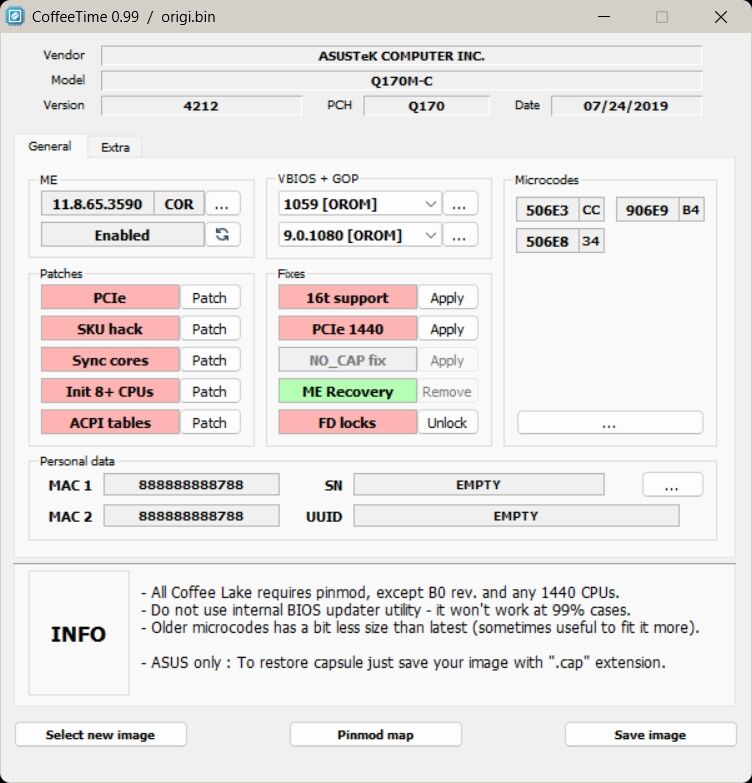This screenshot has width=752, height=783.
Task: Click the INFO box
Action: click(x=79, y=633)
